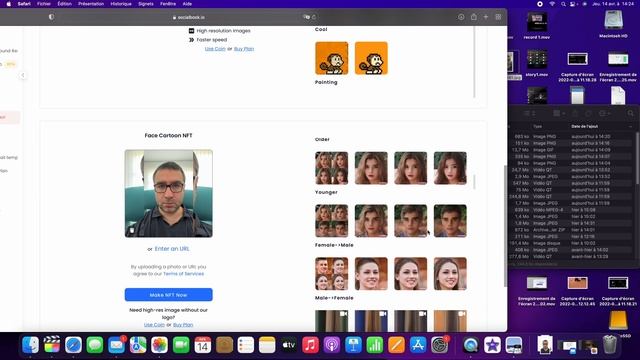Open FaceTime in the dock
Viewport: 640px width, 360px height.
181,345
